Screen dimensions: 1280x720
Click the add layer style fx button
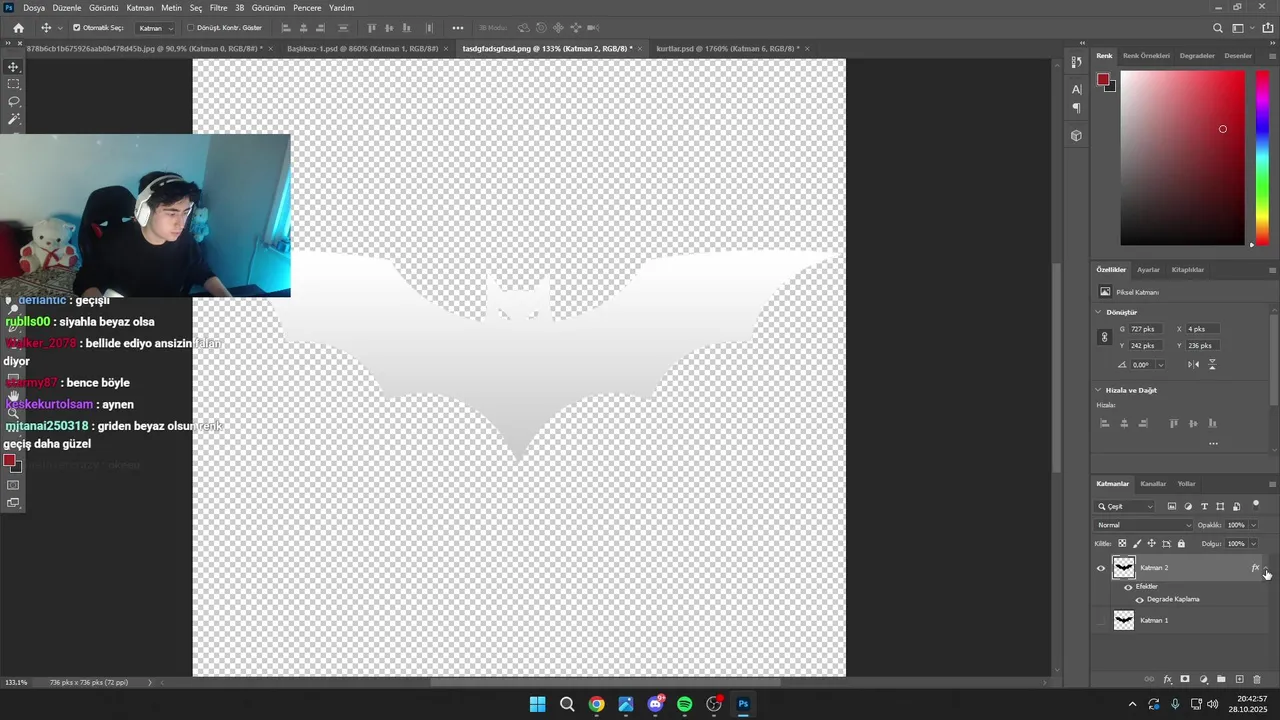[1167, 680]
